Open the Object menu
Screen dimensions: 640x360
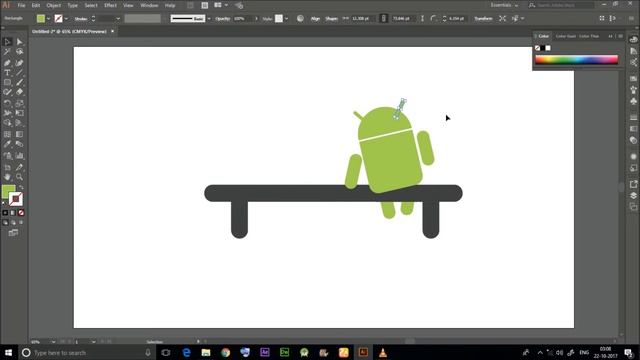53,5
